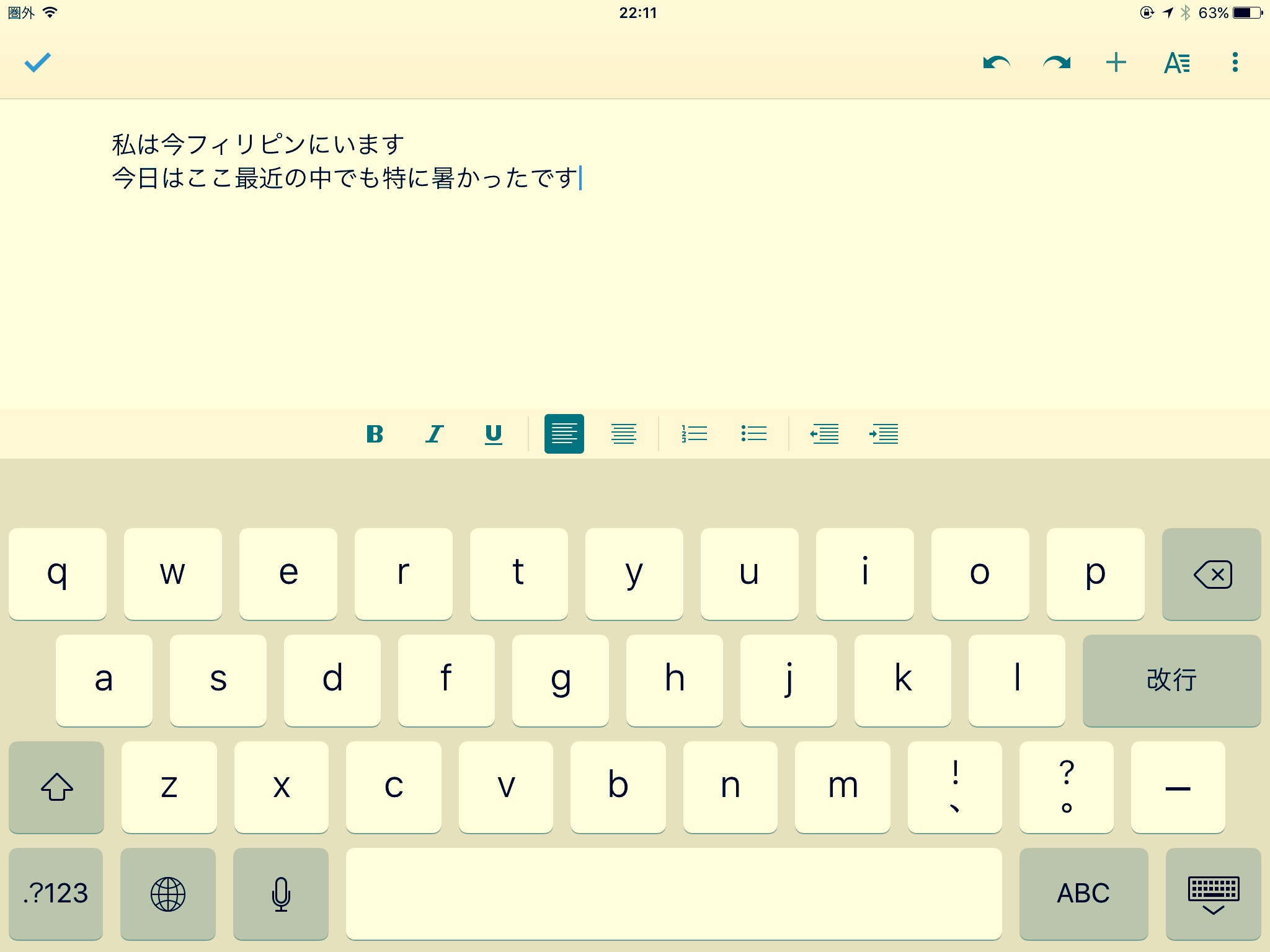Tap the 22:11 clock in status bar
The height and width of the screenshot is (952, 1270).
coord(637,13)
